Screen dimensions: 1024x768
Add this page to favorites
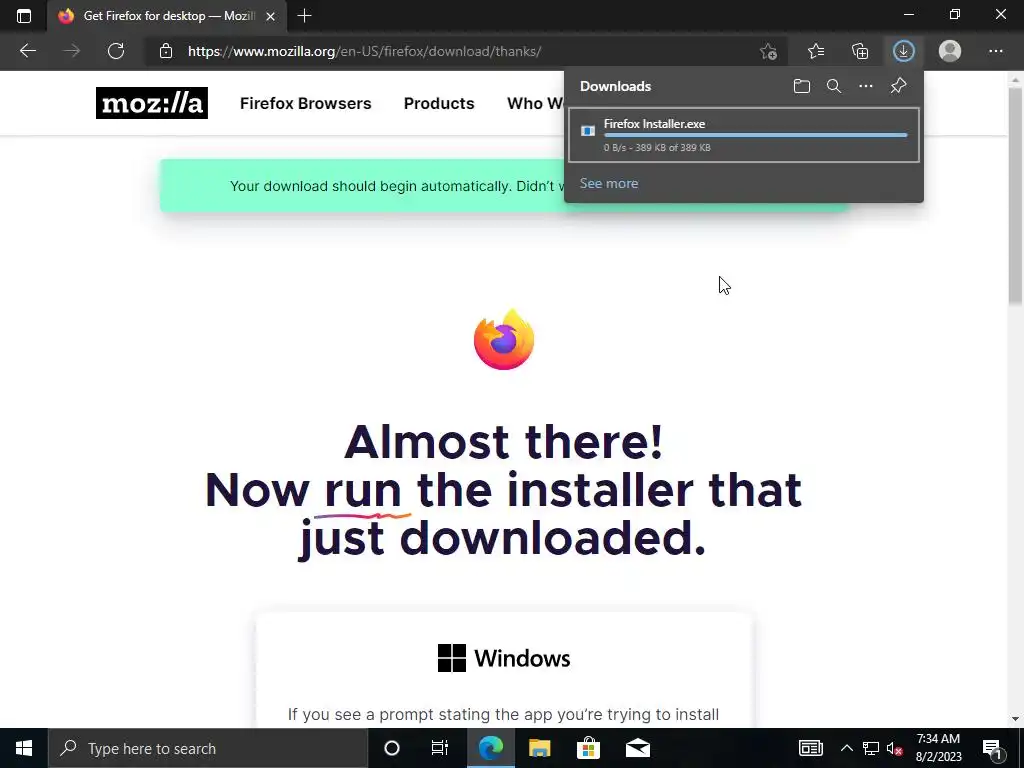tap(769, 51)
